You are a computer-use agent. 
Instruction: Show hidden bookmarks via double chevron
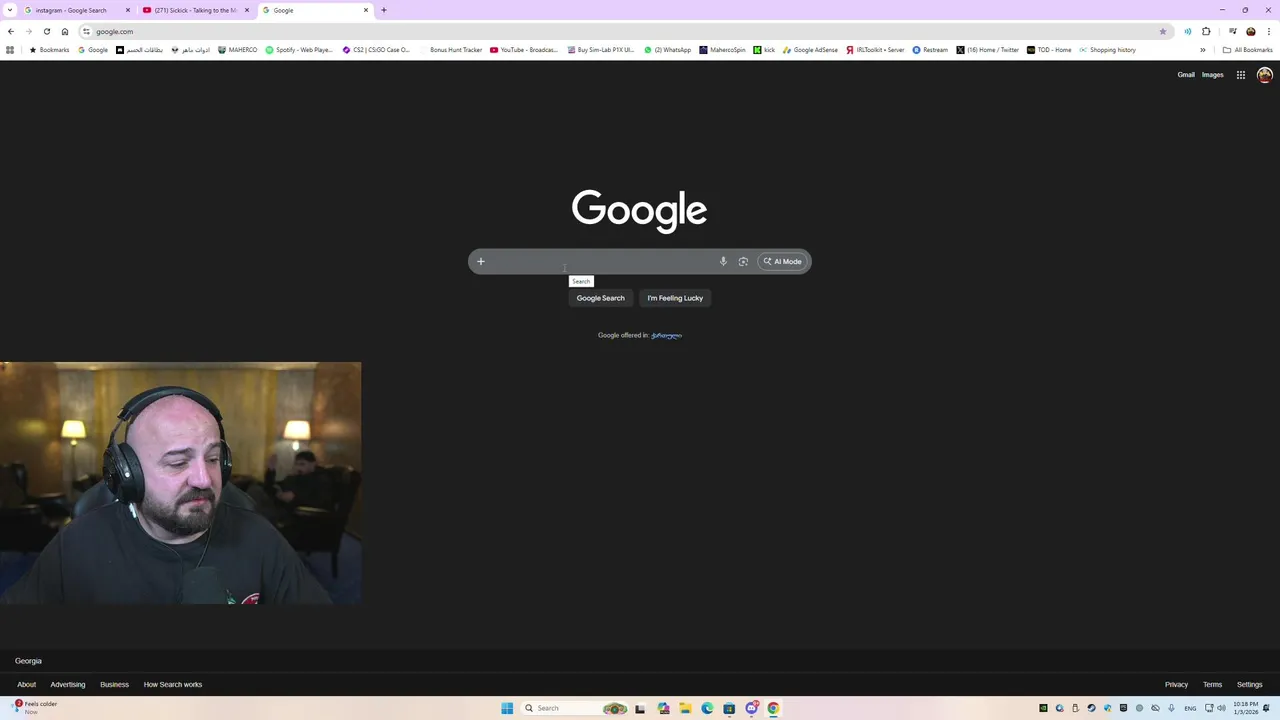(x=1203, y=50)
